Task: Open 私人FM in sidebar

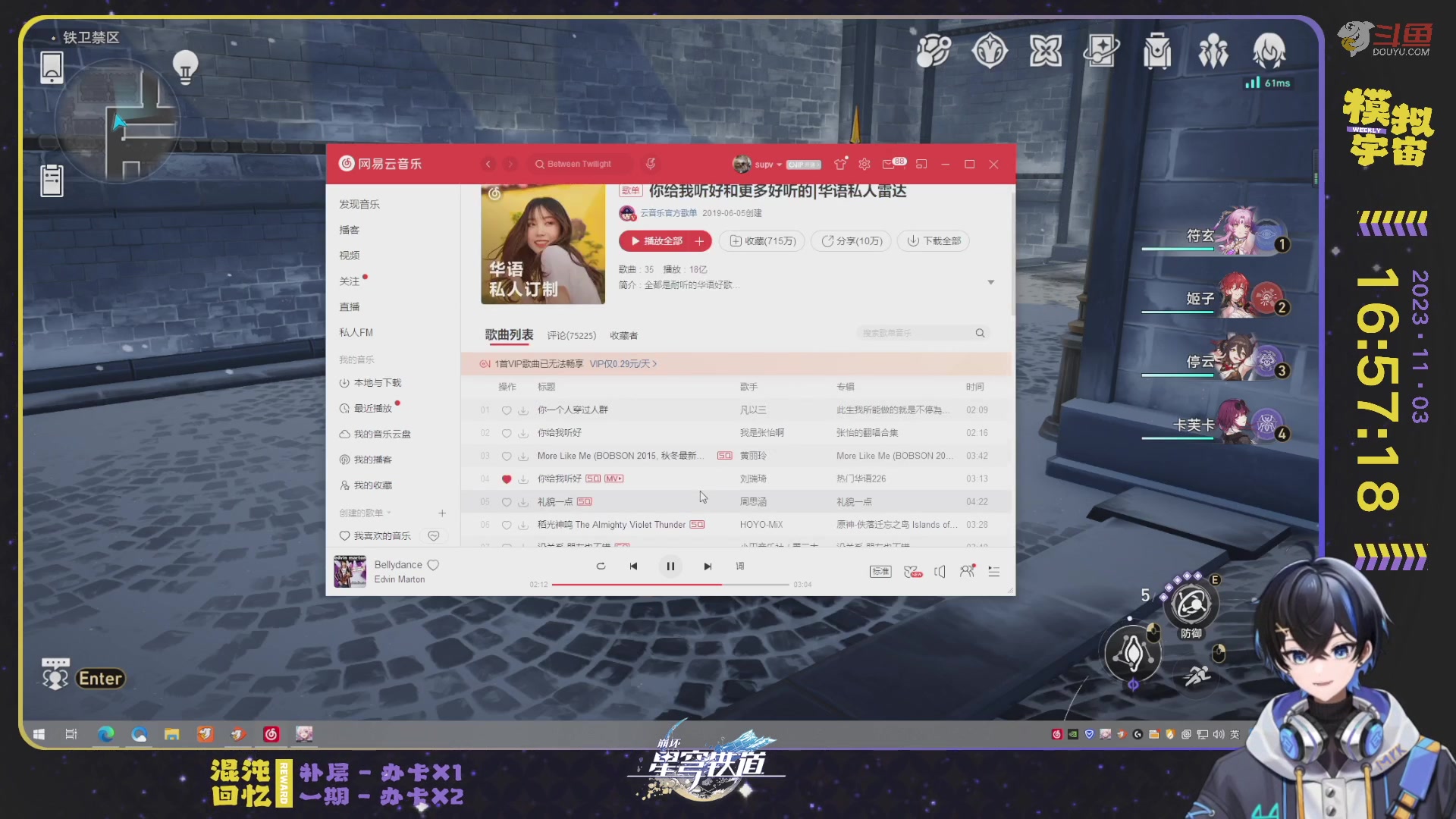Action: coord(356,332)
